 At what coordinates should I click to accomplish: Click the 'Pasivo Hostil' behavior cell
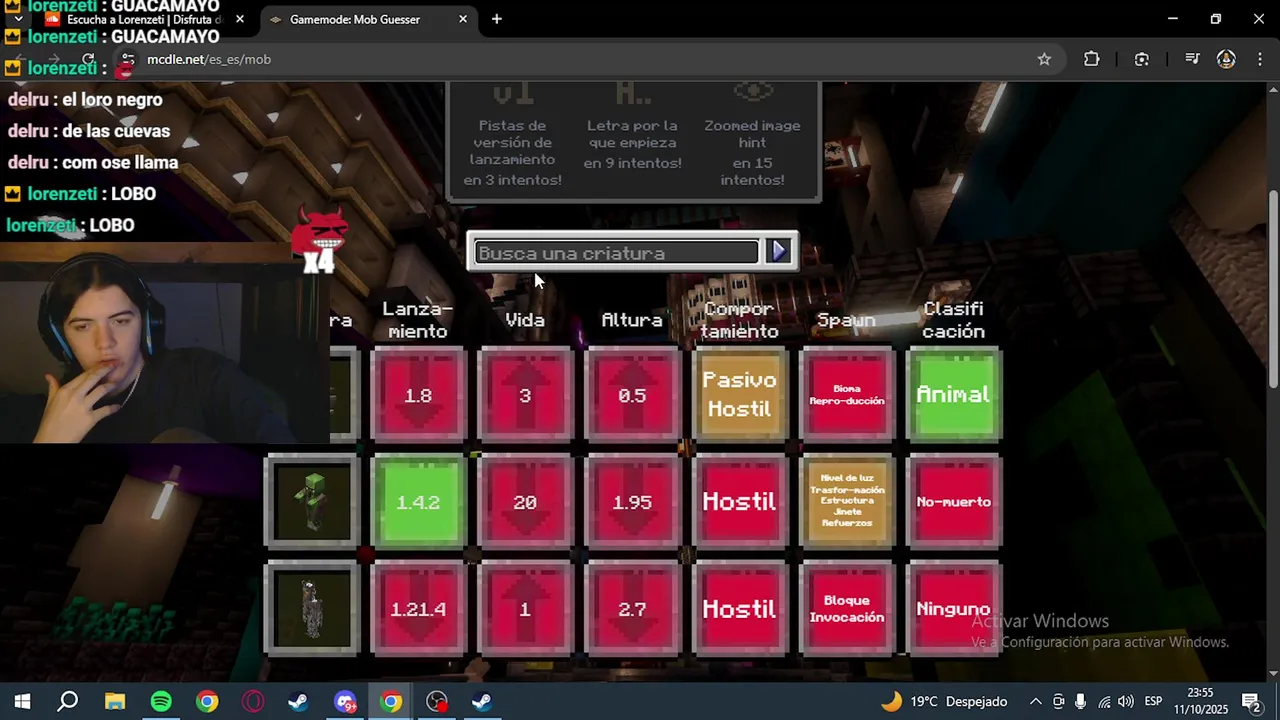739,395
